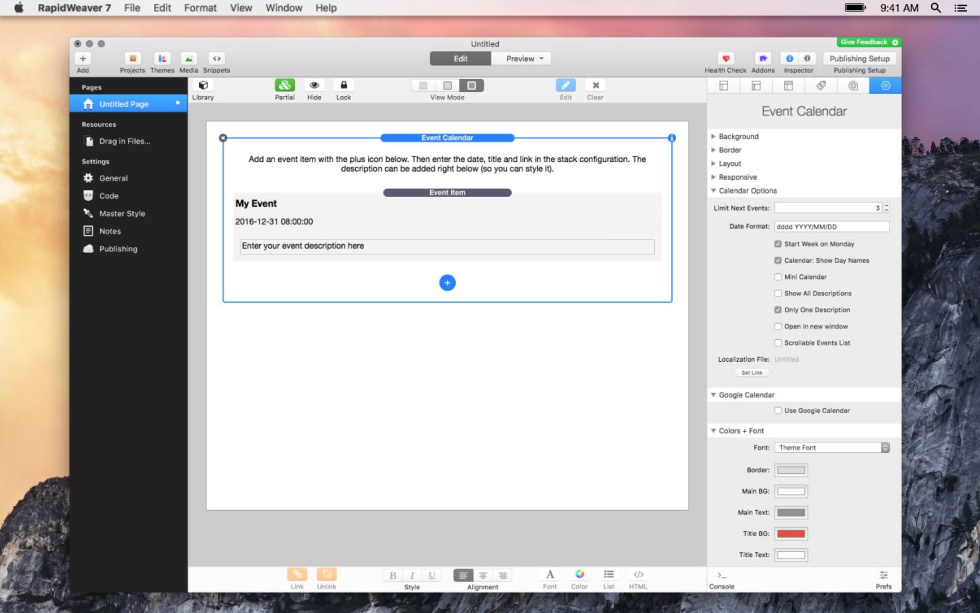Expand the Layout section
The image size is (980, 613).
click(713, 164)
